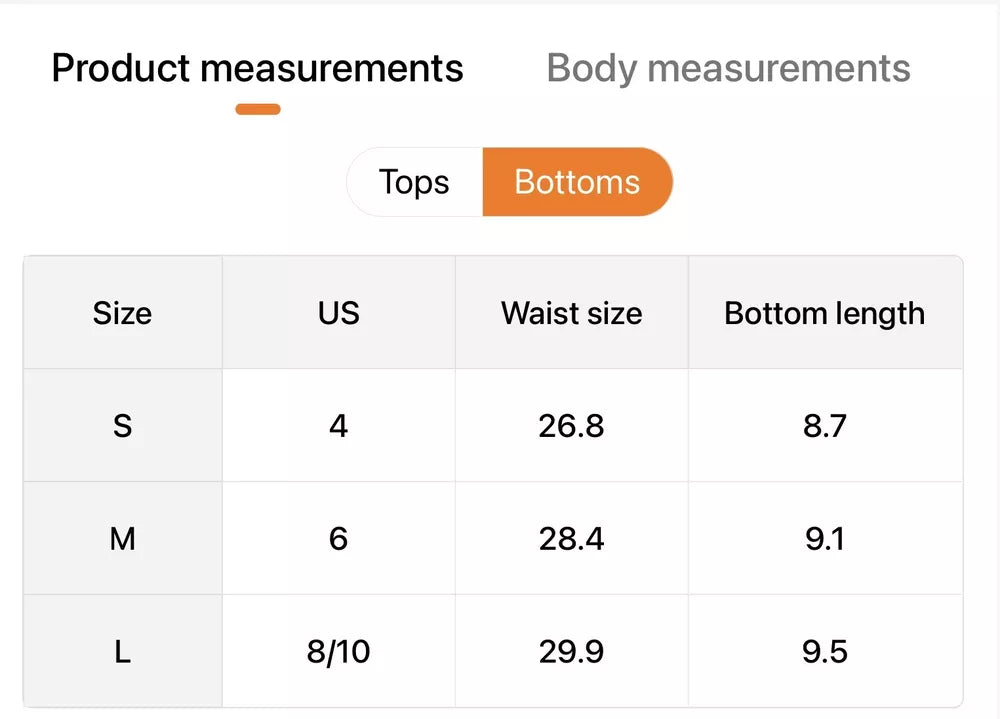Click the 28.4 waist size value

coord(571,538)
